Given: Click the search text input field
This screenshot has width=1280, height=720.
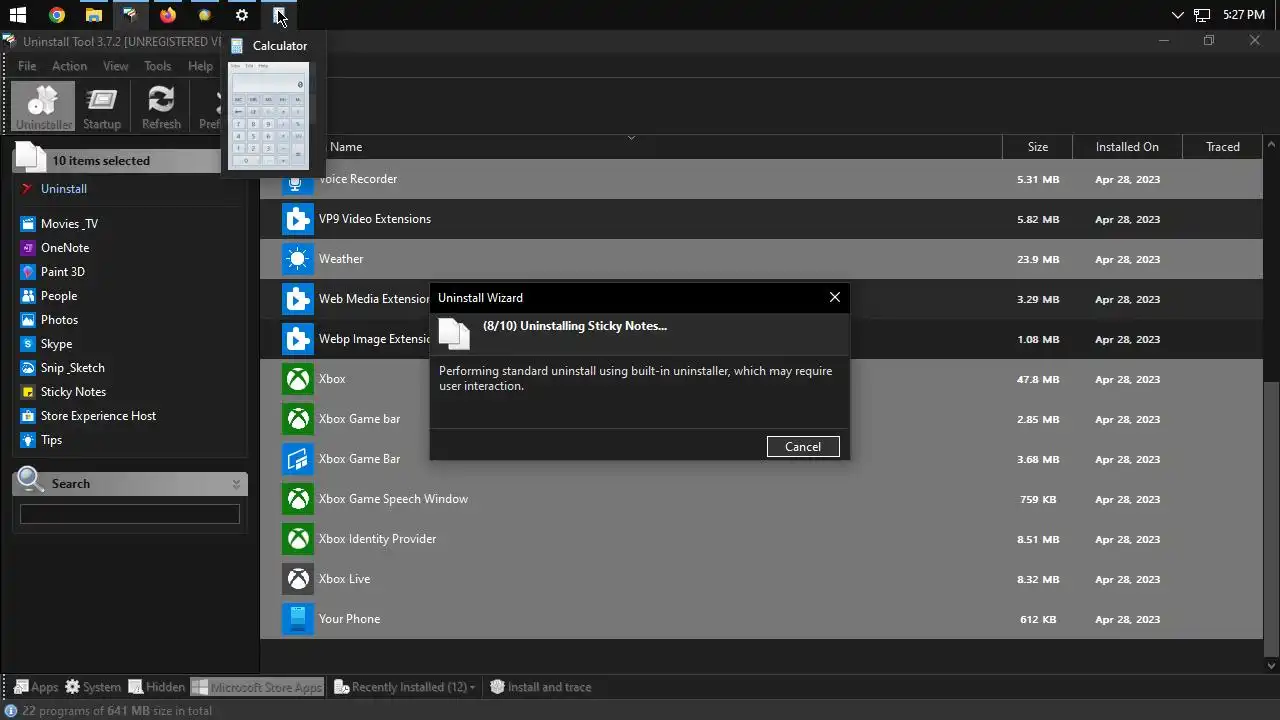Looking at the screenshot, I should click(130, 514).
